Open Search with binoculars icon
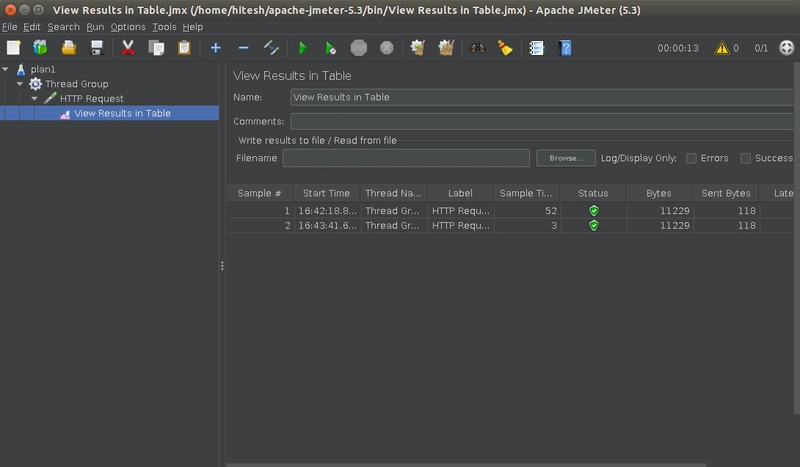Viewport: 800px width, 467px height. pyautogui.click(x=478, y=48)
